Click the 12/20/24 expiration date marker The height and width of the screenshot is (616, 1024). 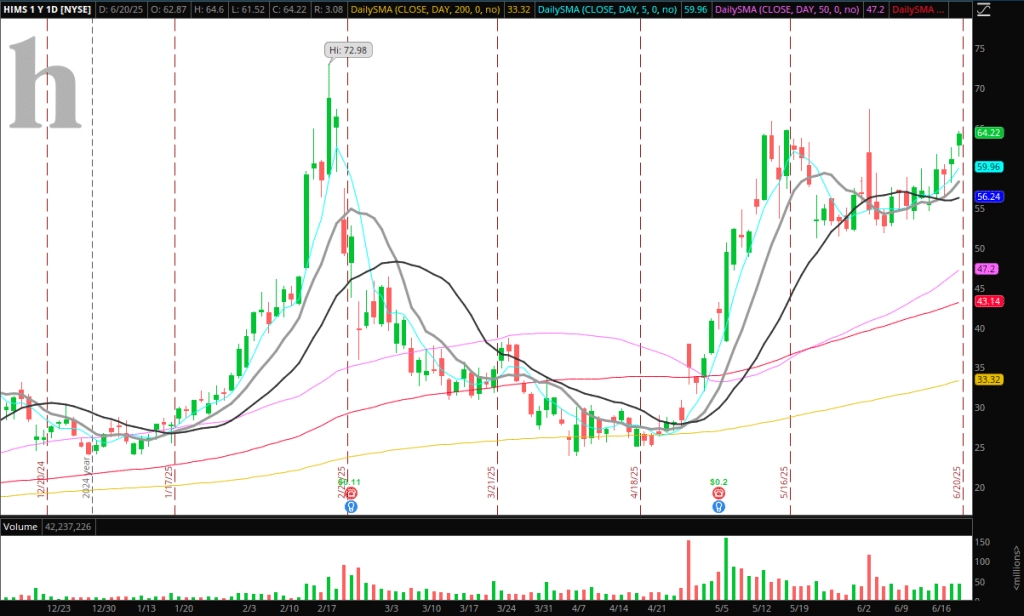click(41, 479)
